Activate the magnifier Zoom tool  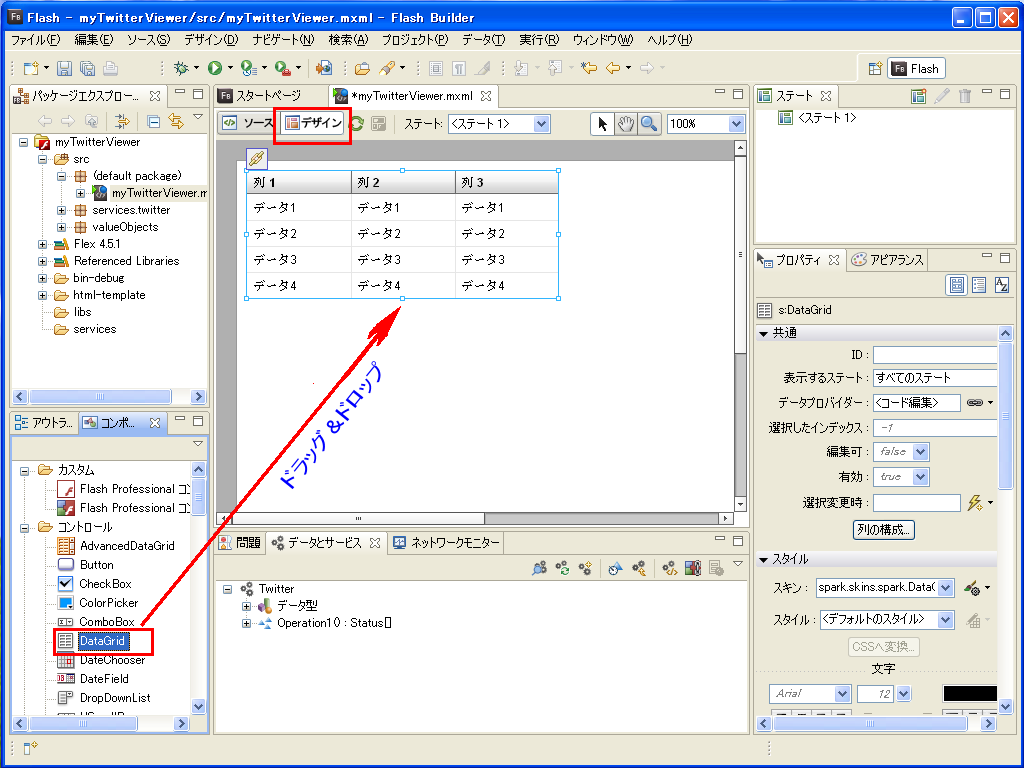coord(649,123)
